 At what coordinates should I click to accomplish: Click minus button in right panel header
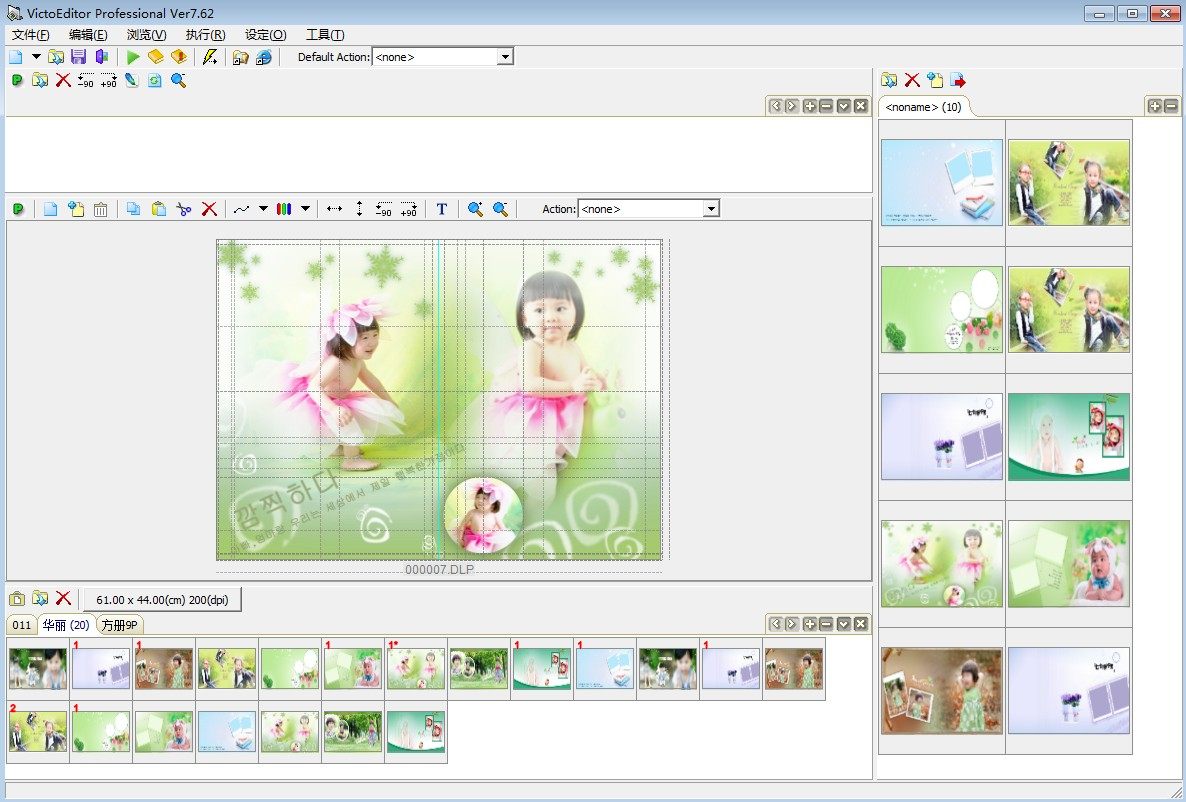[1171, 106]
